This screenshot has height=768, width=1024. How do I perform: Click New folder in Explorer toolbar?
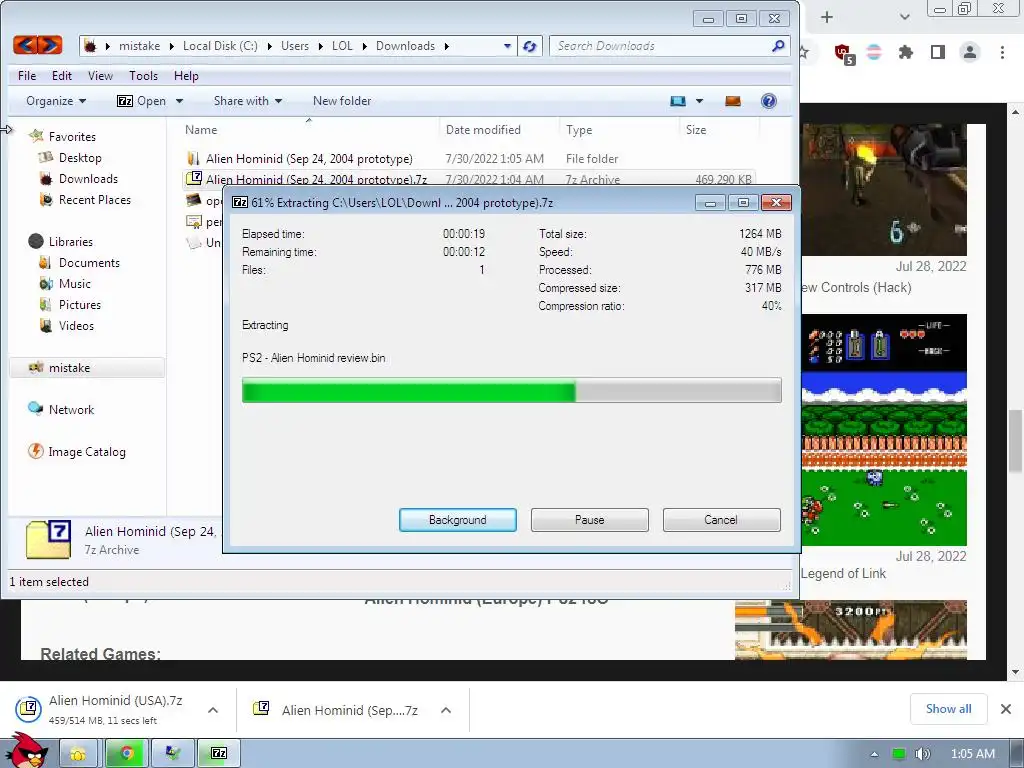coord(342,101)
